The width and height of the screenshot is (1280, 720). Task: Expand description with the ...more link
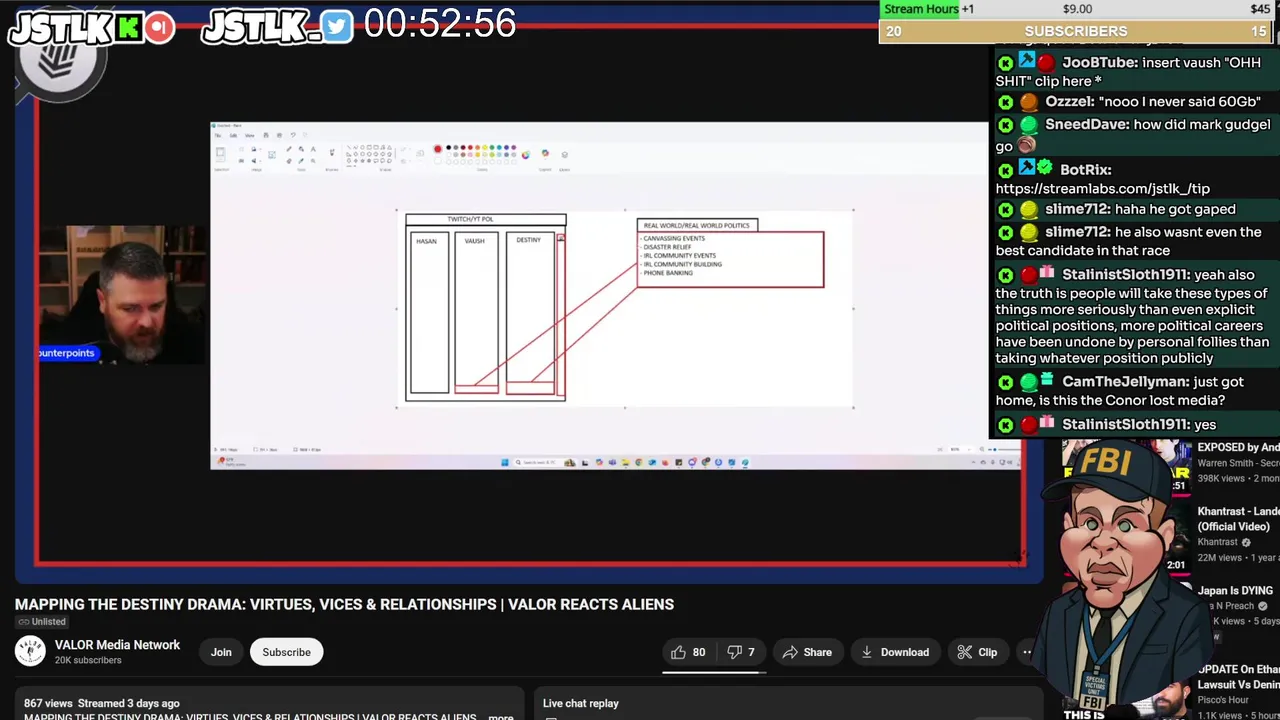500,717
